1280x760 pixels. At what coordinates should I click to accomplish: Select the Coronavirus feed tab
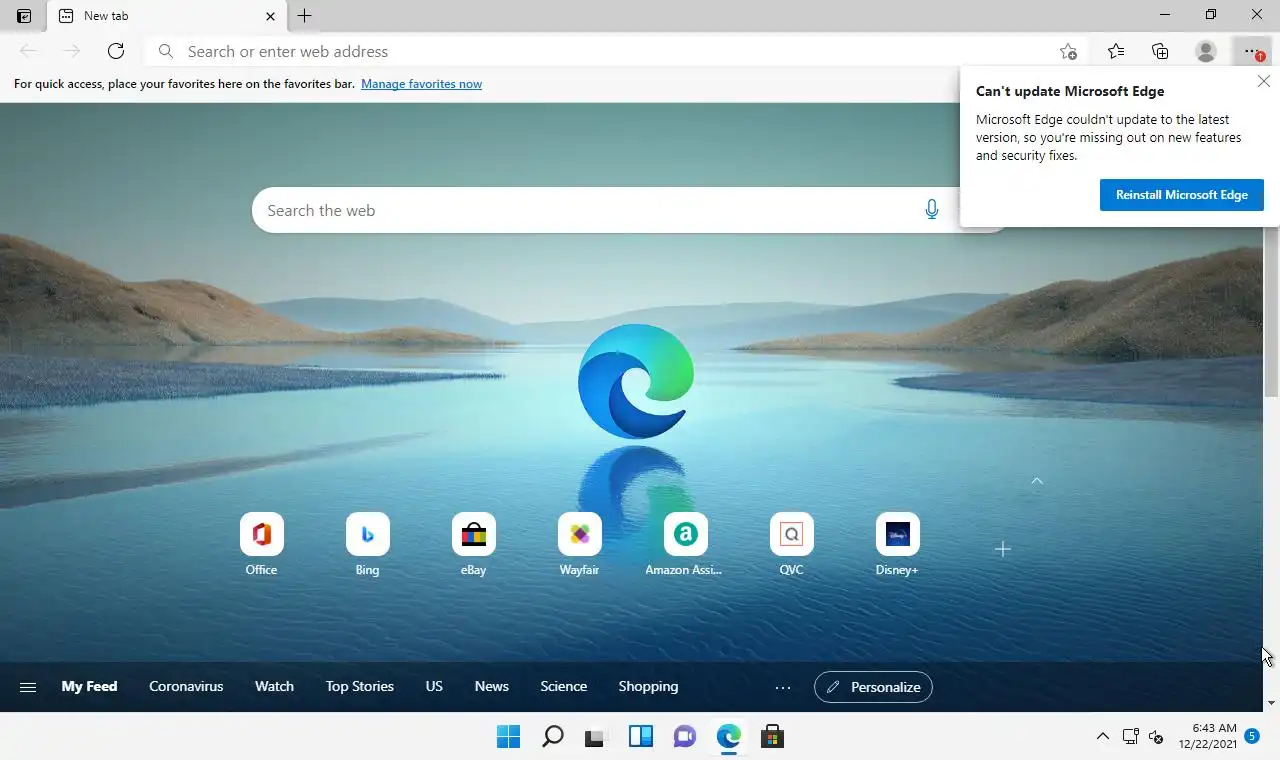pyautogui.click(x=186, y=687)
